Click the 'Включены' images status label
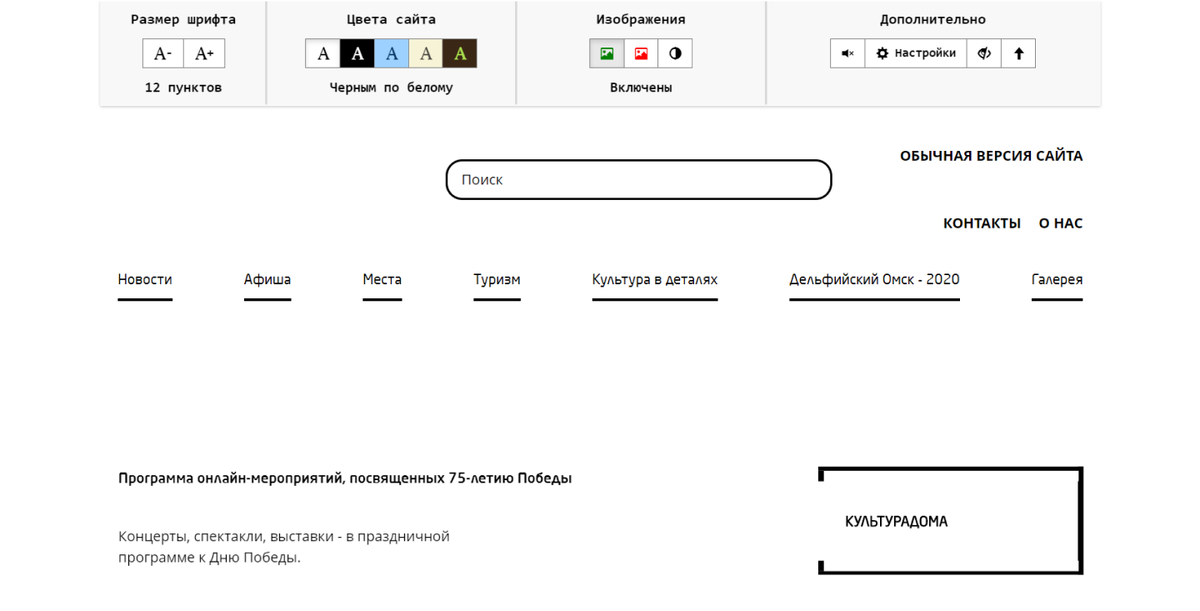 641,88
